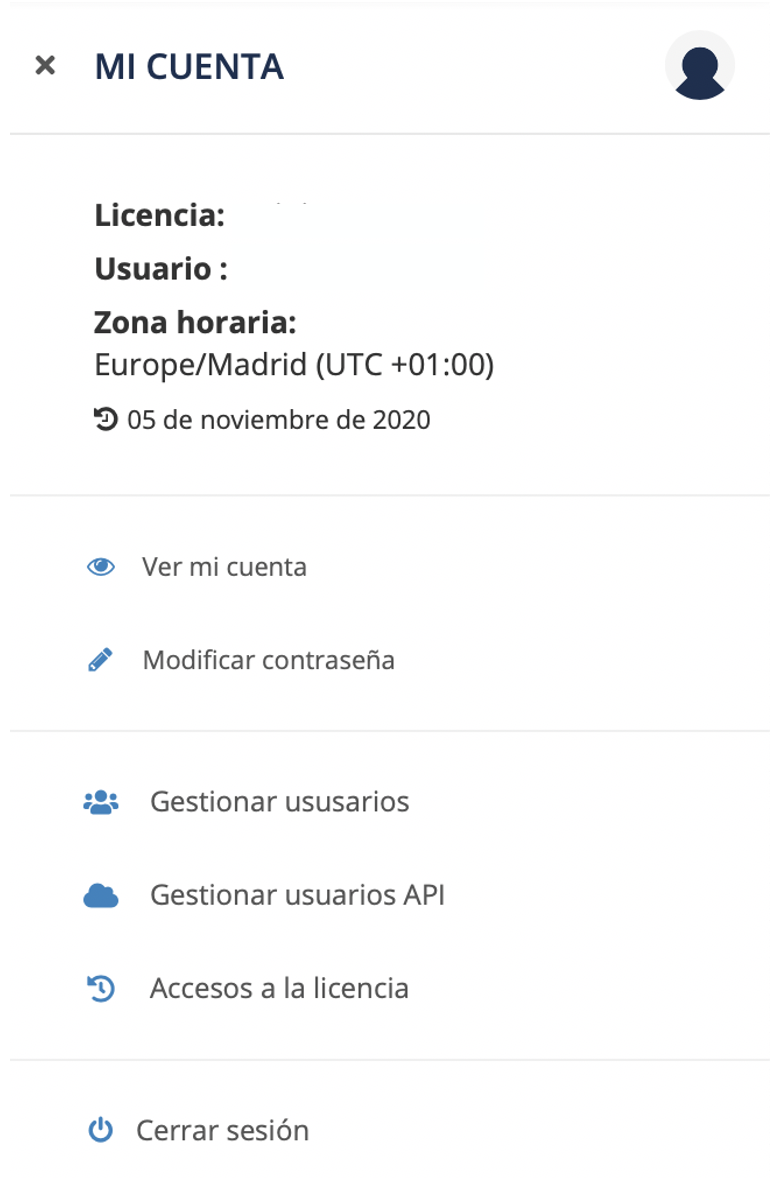
Task: Click the eye icon beside Ver mi cuenta
Action: pyautogui.click(x=101, y=567)
